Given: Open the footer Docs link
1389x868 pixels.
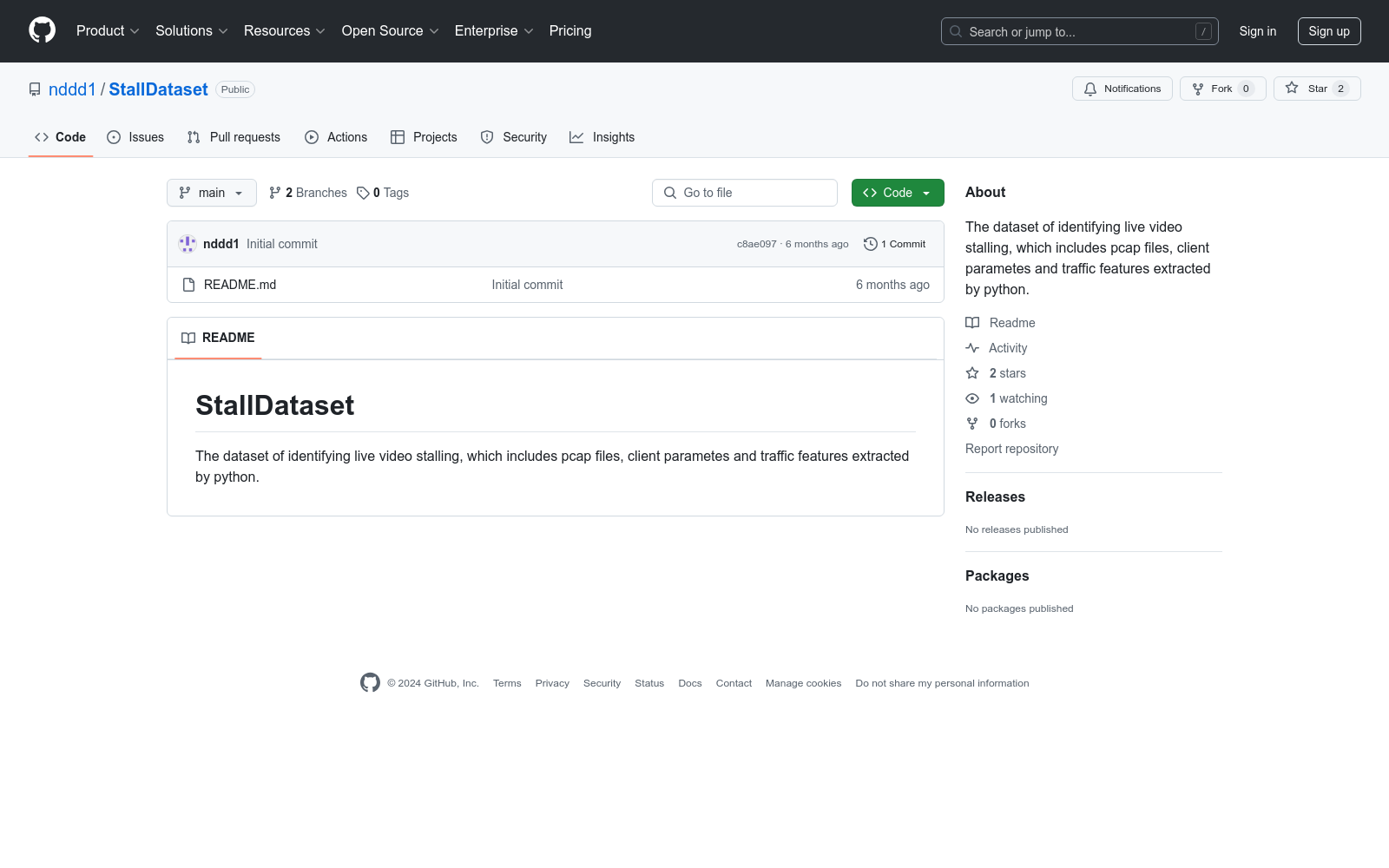Looking at the screenshot, I should point(690,683).
